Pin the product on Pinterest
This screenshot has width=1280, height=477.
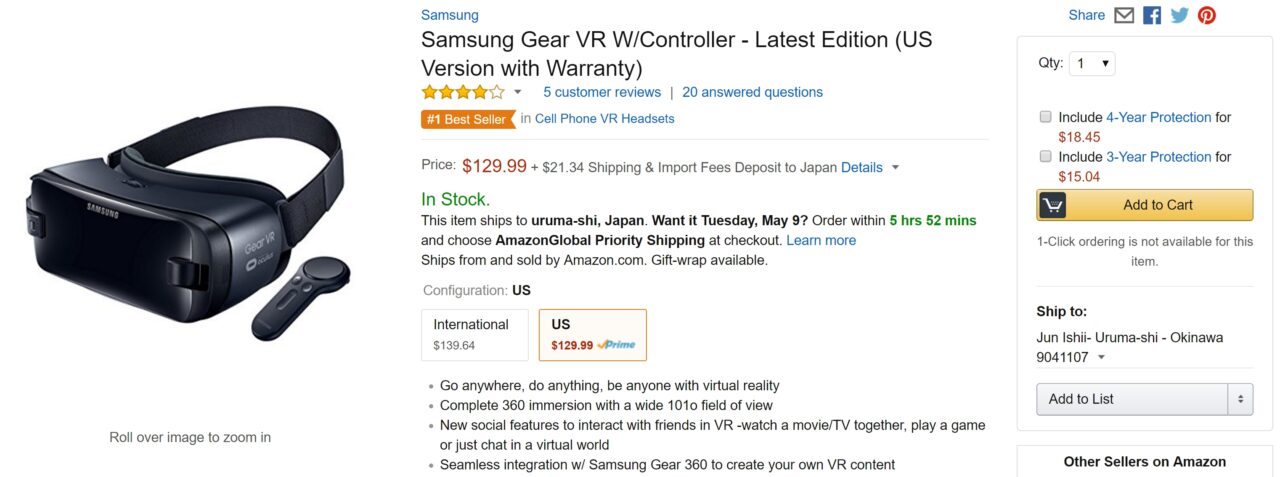click(x=1207, y=15)
